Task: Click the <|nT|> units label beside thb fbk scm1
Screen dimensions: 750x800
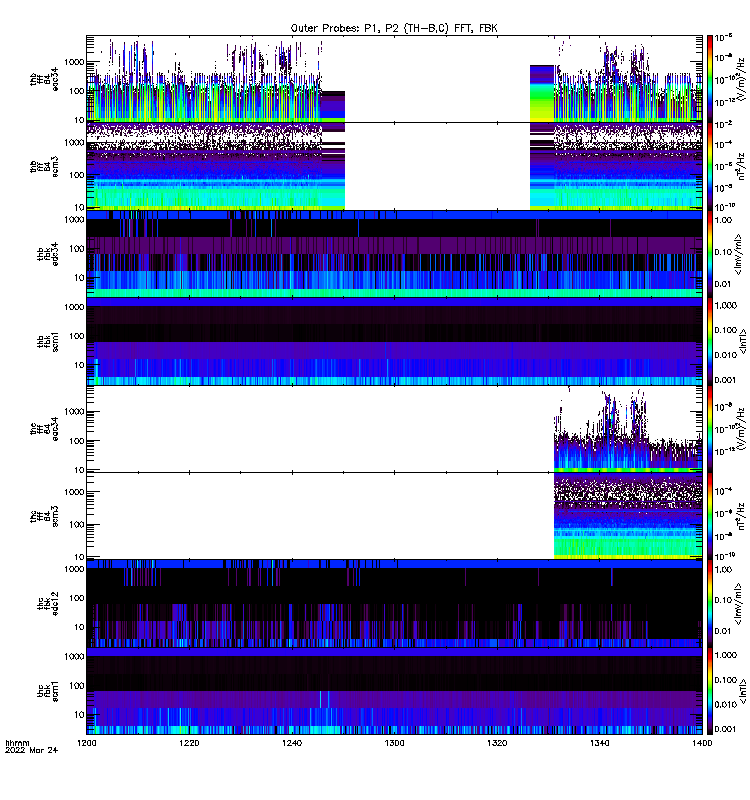Action: pos(742,341)
